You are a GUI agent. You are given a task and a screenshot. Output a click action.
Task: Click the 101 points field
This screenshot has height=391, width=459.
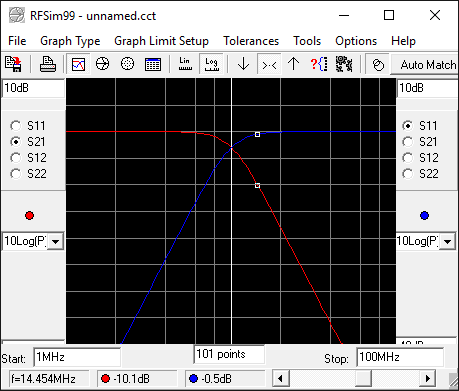point(229,354)
